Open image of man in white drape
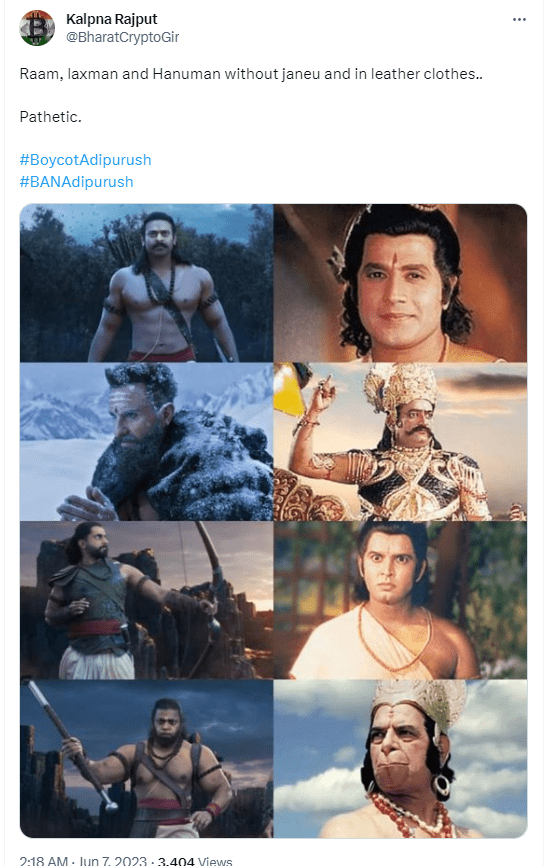This screenshot has width=552, height=866. tap(401, 600)
